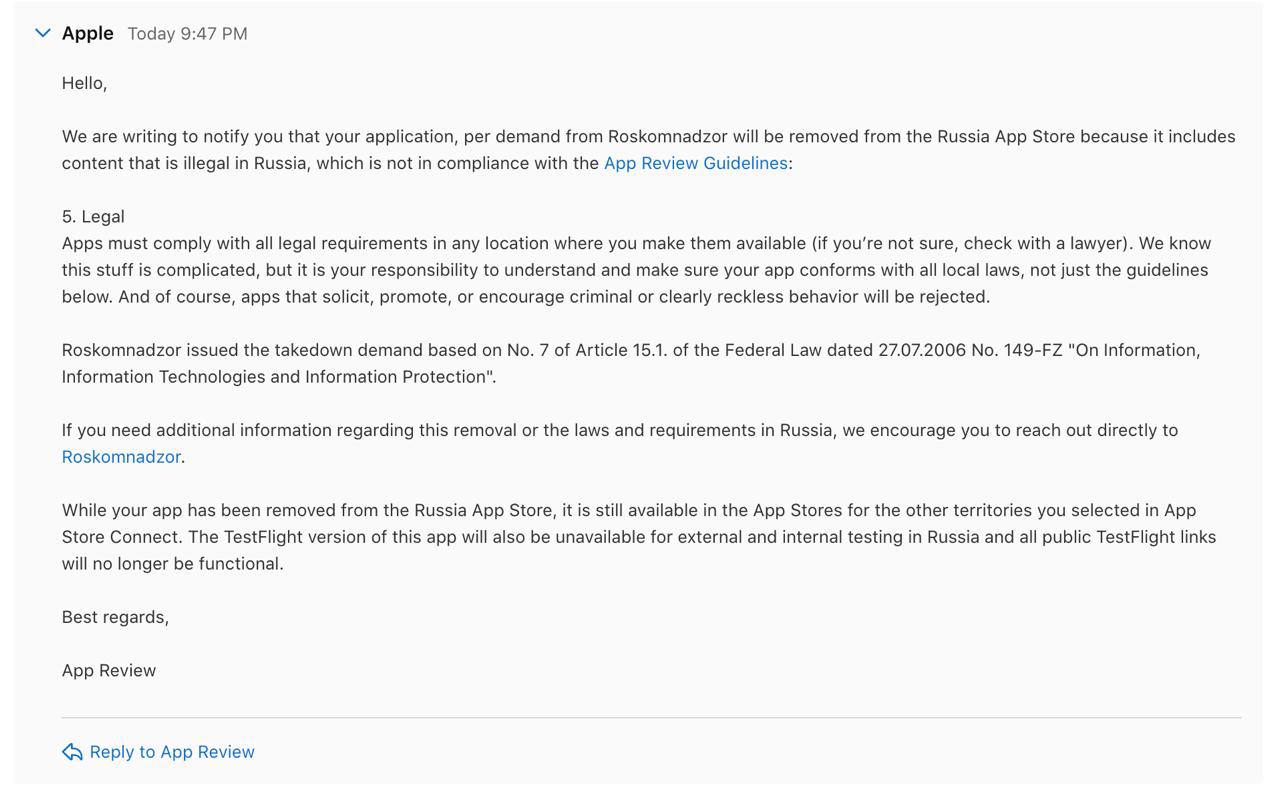This screenshot has width=1280, height=804.
Task: Select the Apple sender name label
Action: point(89,32)
